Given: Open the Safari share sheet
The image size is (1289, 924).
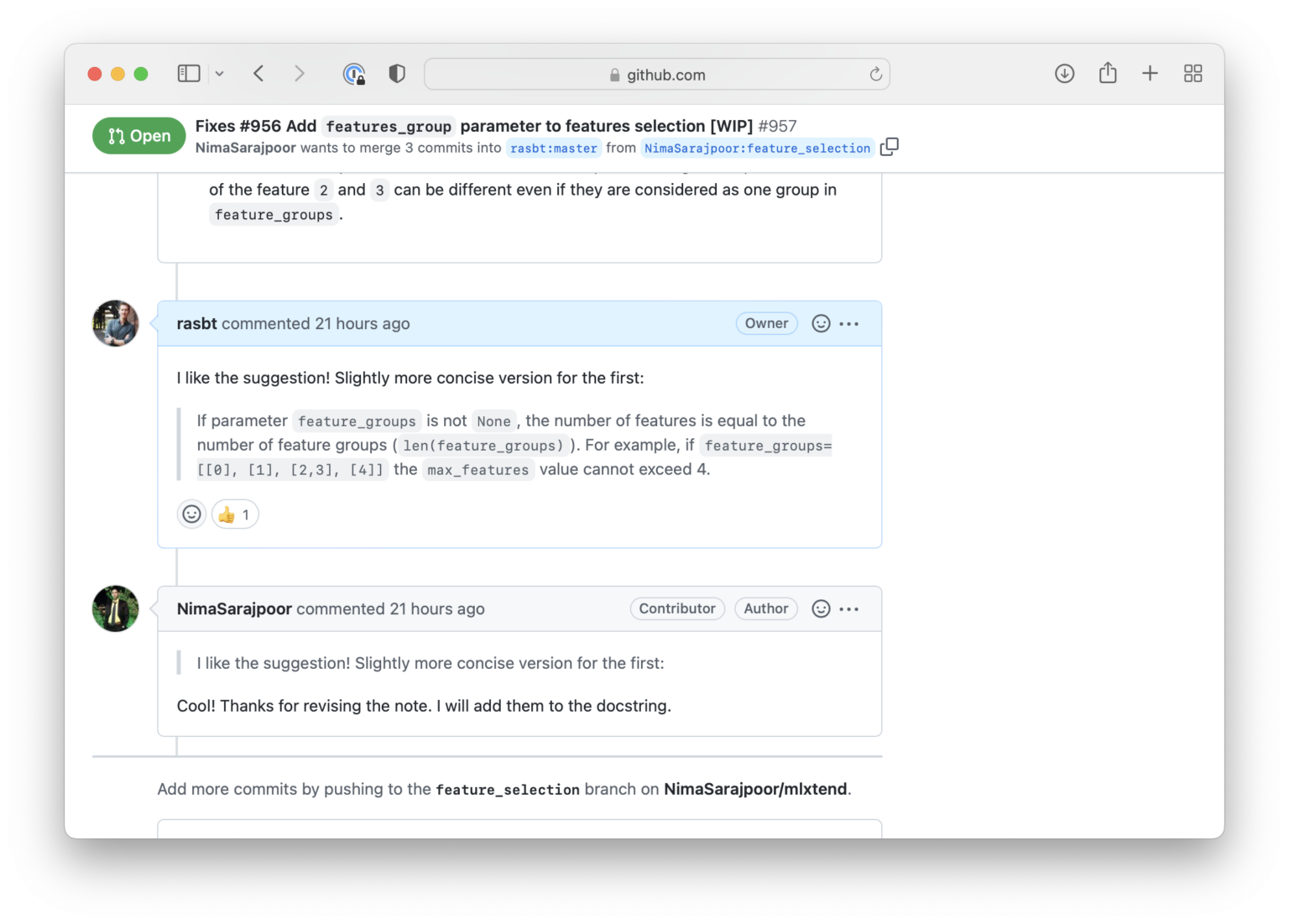Looking at the screenshot, I should coord(1107,73).
